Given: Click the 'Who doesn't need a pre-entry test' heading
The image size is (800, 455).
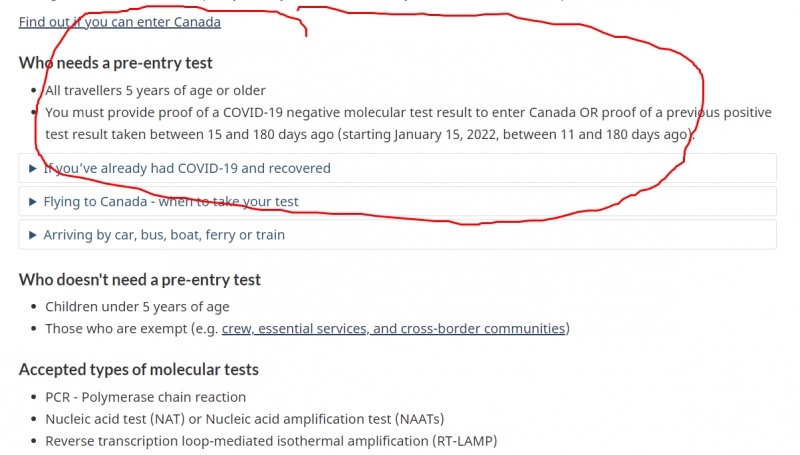Looking at the screenshot, I should (x=140, y=280).
